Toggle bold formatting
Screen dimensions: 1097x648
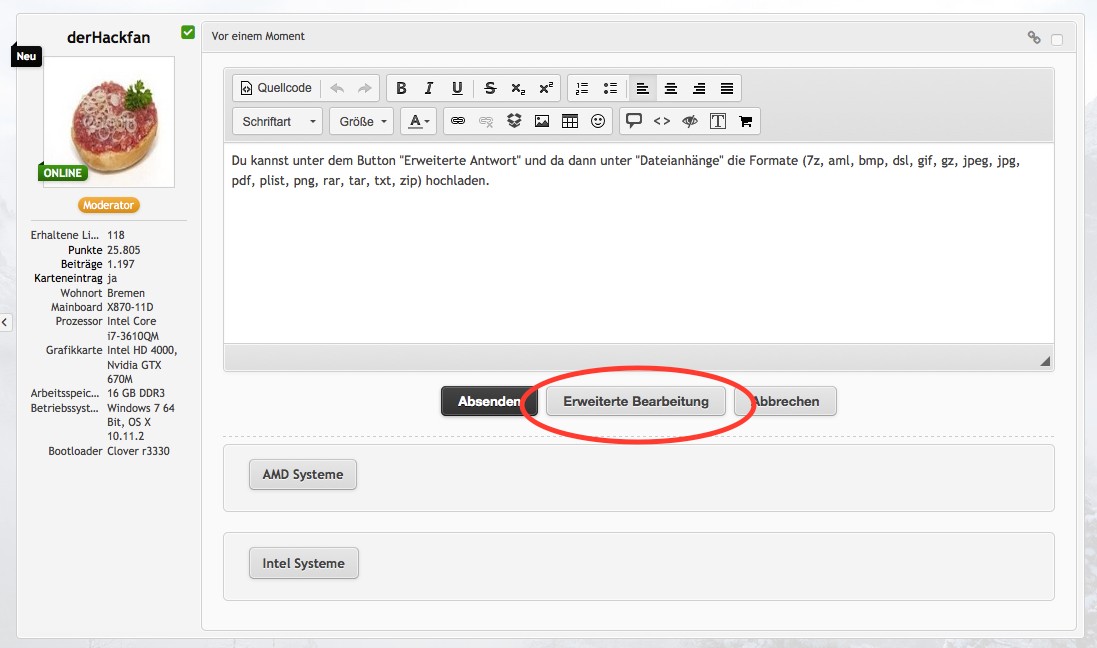pyautogui.click(x=401, y=88)
